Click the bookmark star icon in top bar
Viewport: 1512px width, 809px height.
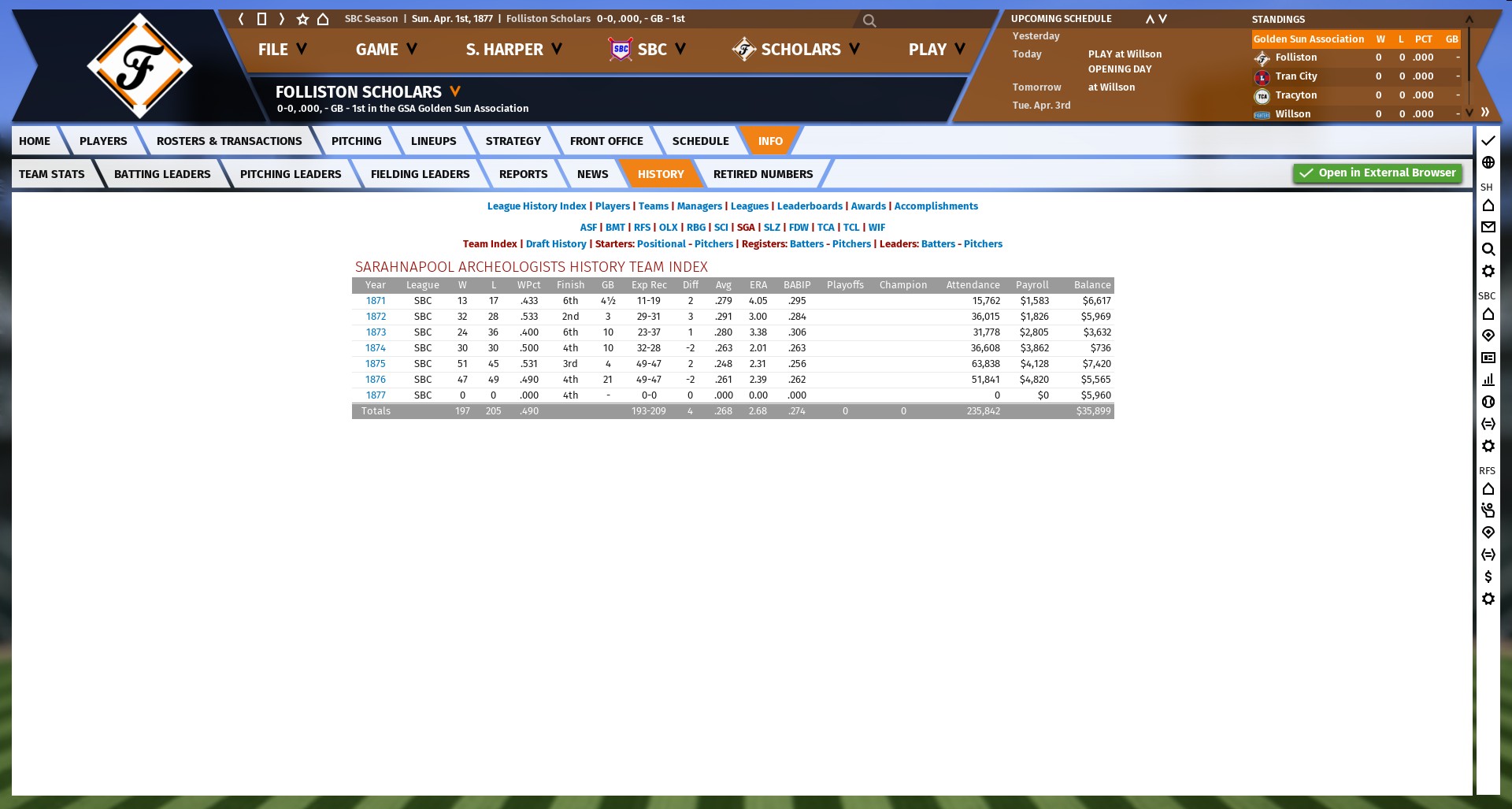click(302, 19)
